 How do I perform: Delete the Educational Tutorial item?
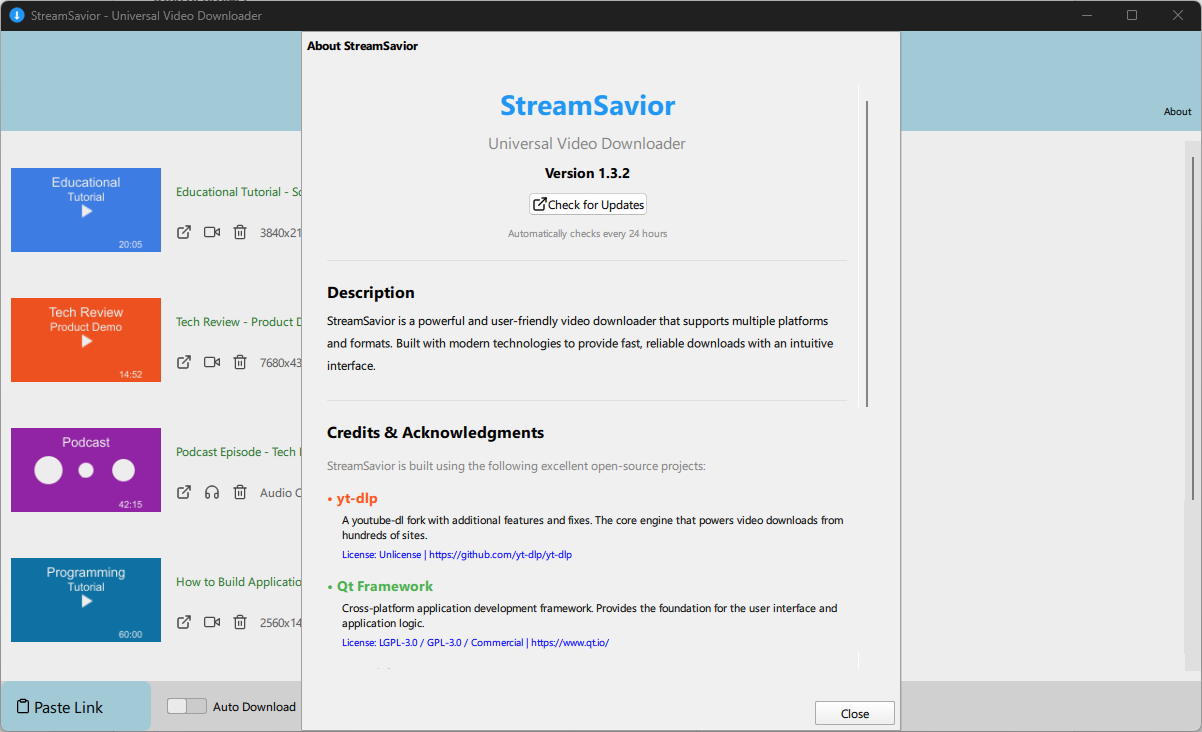(x=240, y=232)
